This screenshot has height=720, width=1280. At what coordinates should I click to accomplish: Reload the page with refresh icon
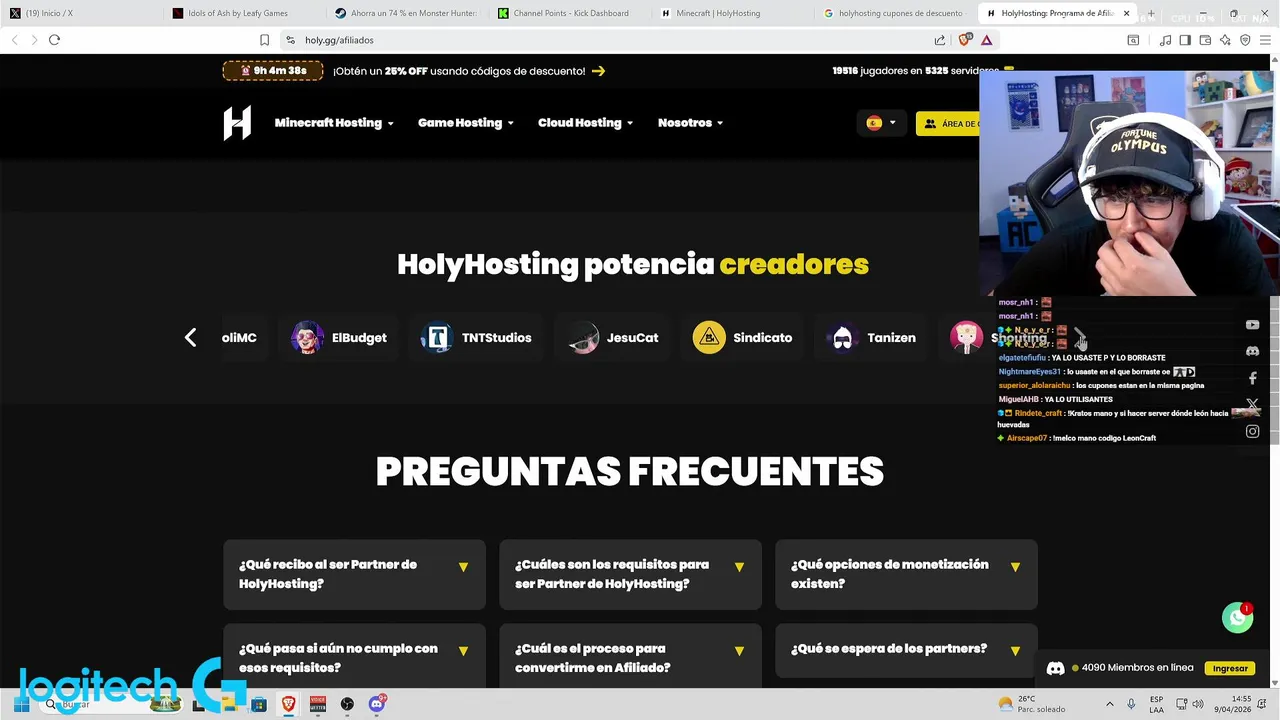click(x=54, y=40)
